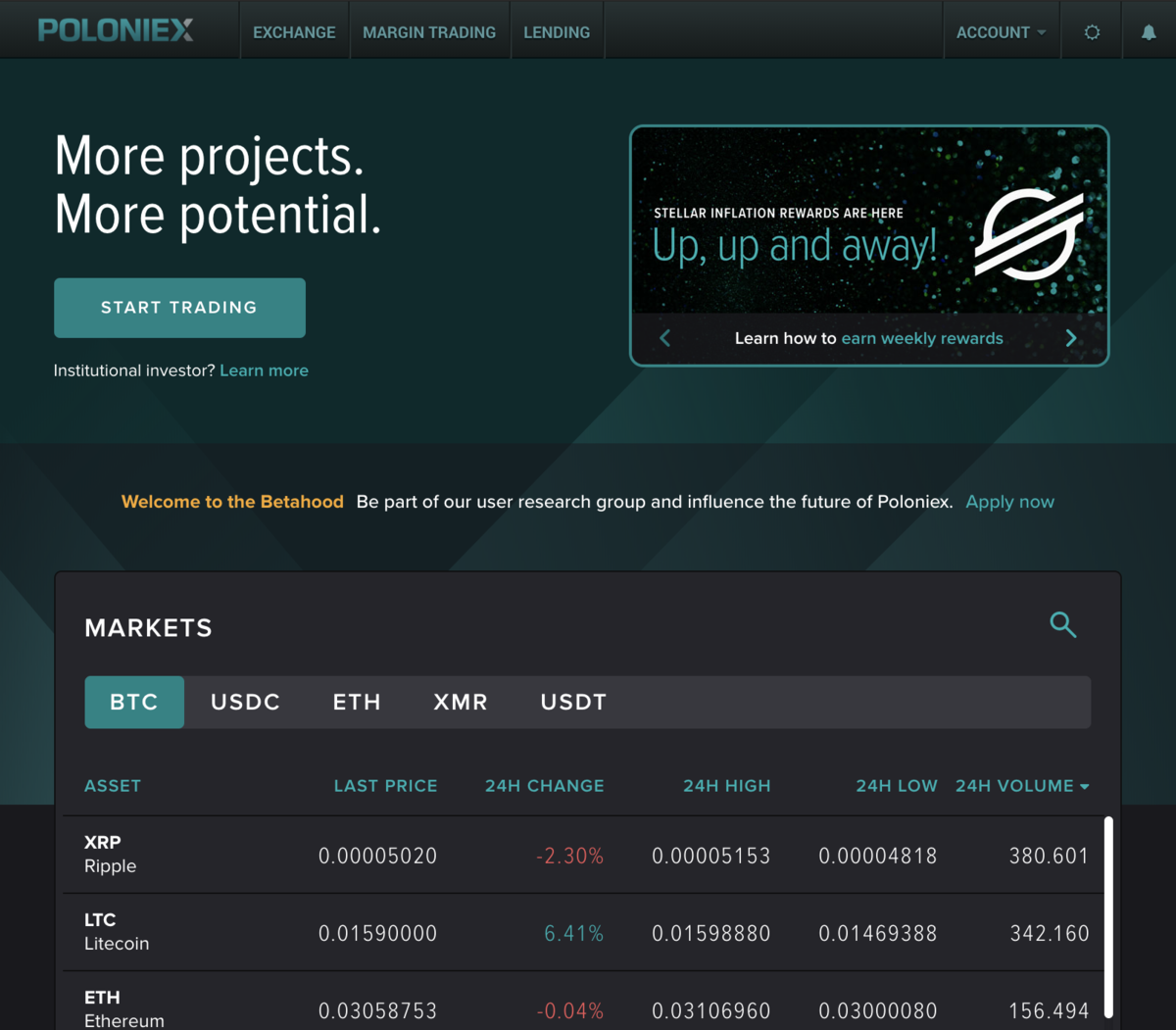Sort by Last Price column header
Image resolution: width=1176 pixels, height=1030 pixels.
pos(385,786)
